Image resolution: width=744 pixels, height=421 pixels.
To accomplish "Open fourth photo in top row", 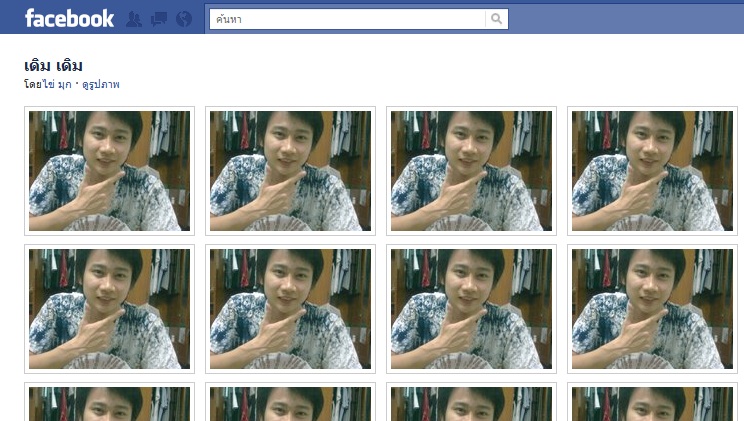I will 652,171.
